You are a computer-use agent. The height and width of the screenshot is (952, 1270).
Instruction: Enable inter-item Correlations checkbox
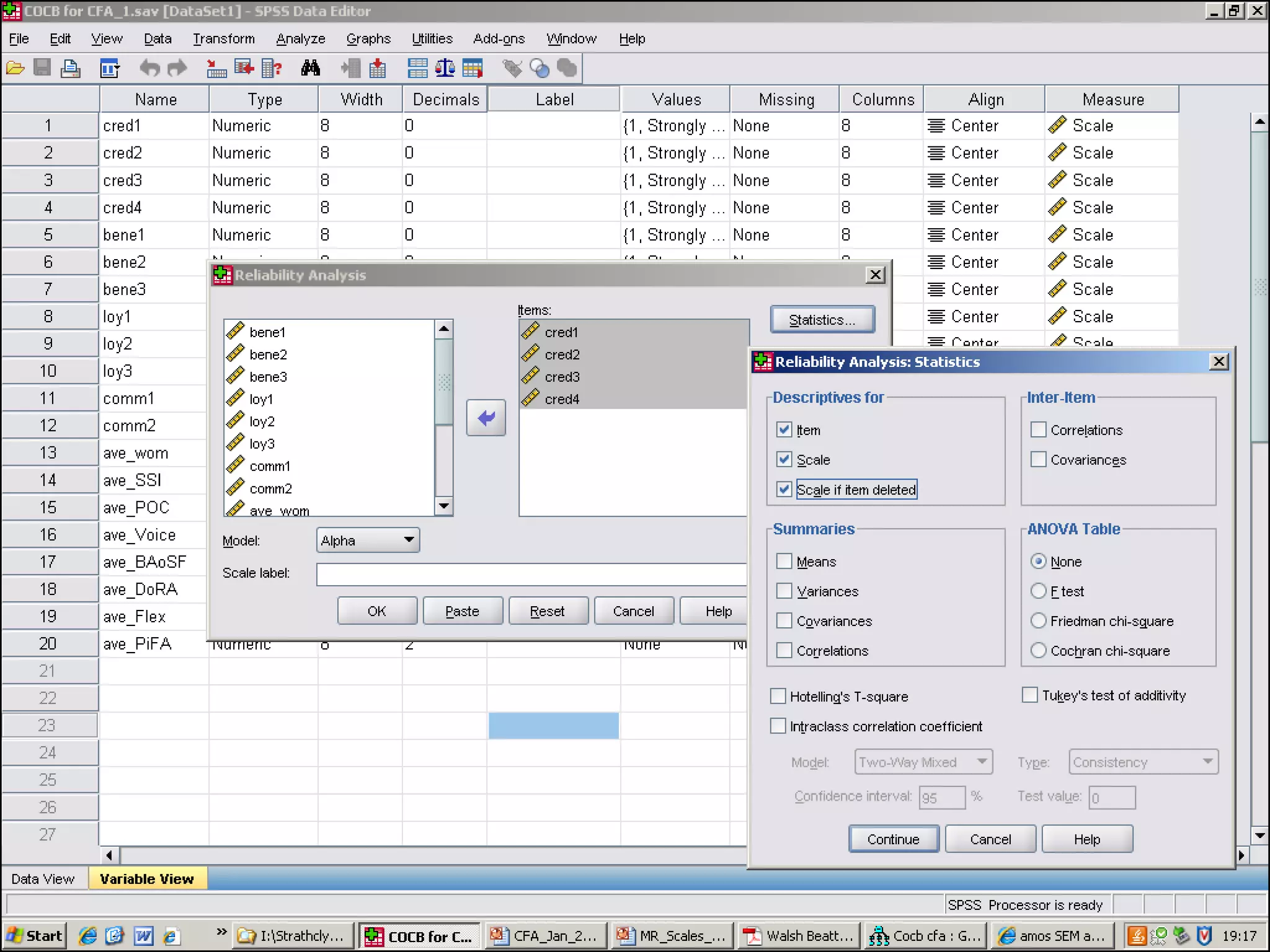tap(1039, 430)
